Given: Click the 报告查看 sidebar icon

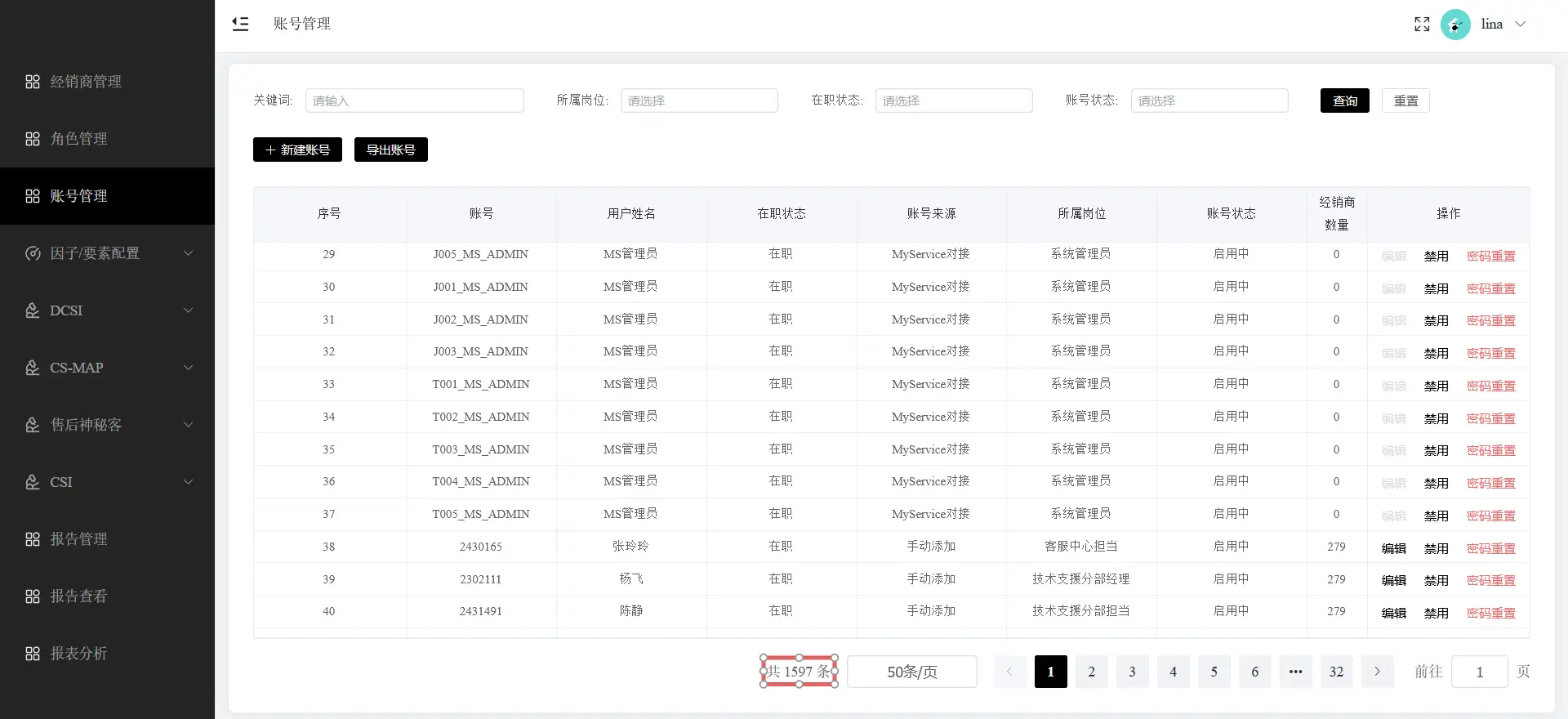Looking at the screenshot, I should tap(33, 596).
